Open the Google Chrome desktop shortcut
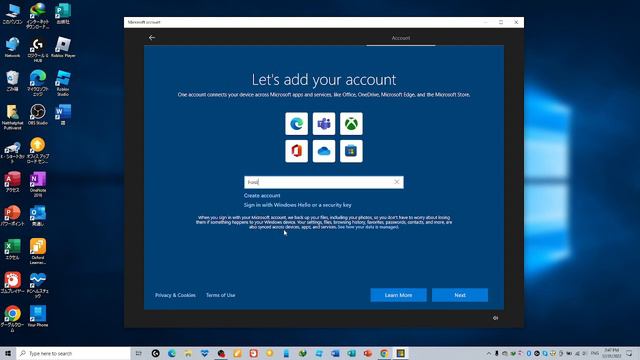 pos(12,319)
